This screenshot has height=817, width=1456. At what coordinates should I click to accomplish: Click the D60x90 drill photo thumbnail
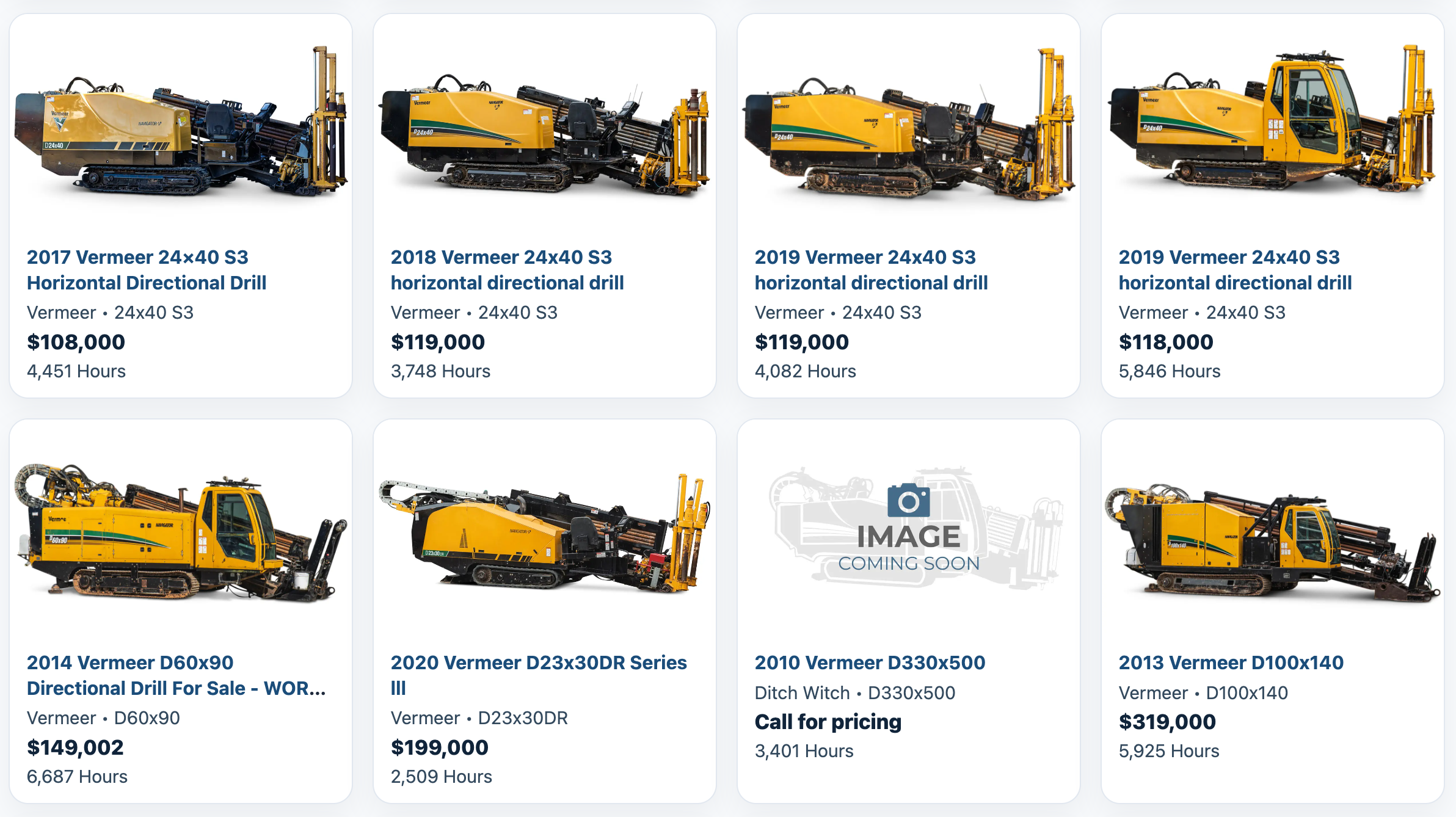coord(181,531)
